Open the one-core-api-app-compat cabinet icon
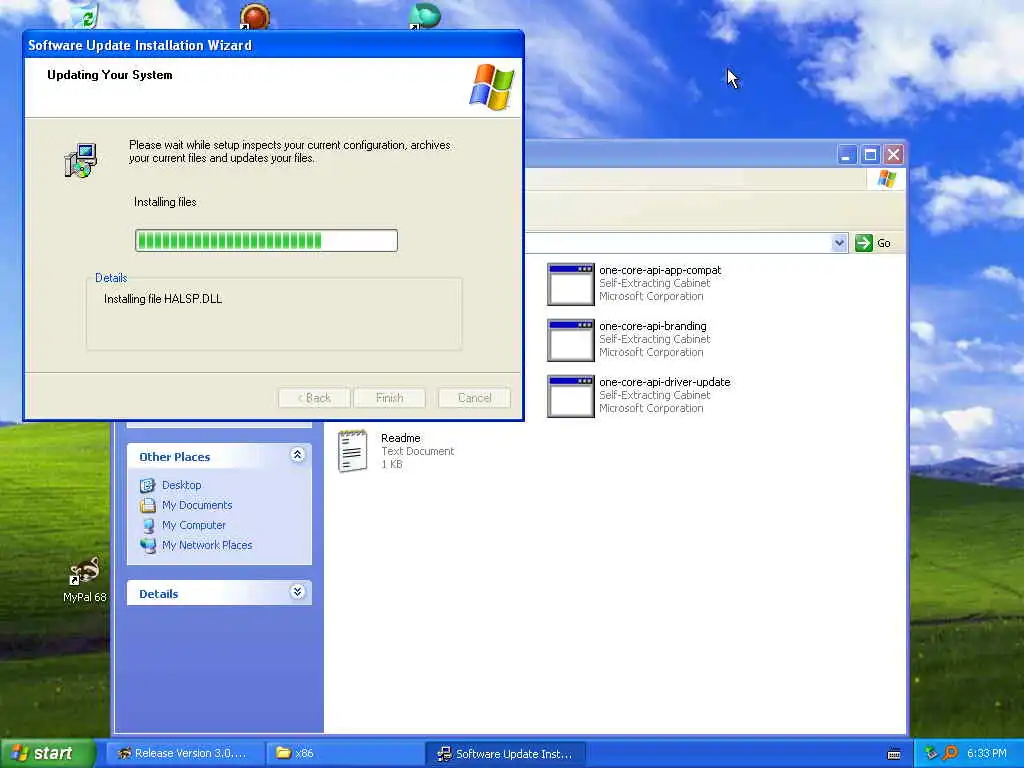The image size is (1024, 768). tap(570, 284)
